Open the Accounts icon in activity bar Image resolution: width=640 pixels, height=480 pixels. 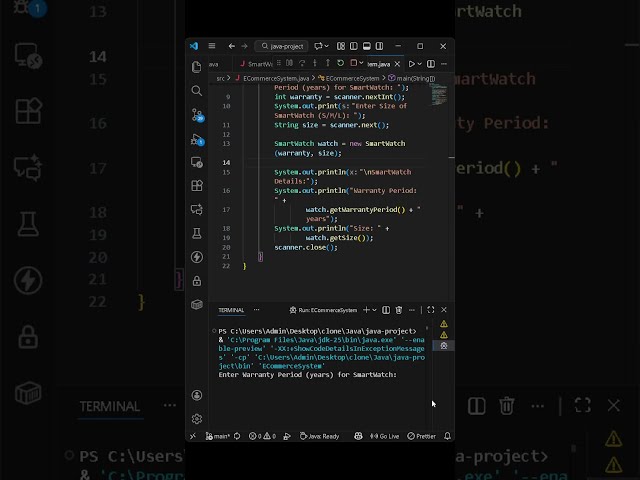197,395
